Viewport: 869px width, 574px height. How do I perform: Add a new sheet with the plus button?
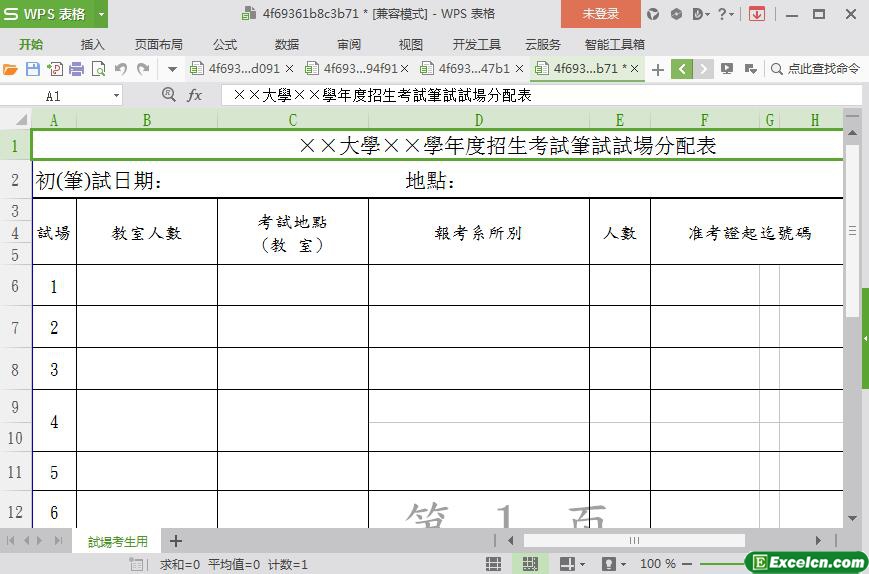(x=176, y=541)
